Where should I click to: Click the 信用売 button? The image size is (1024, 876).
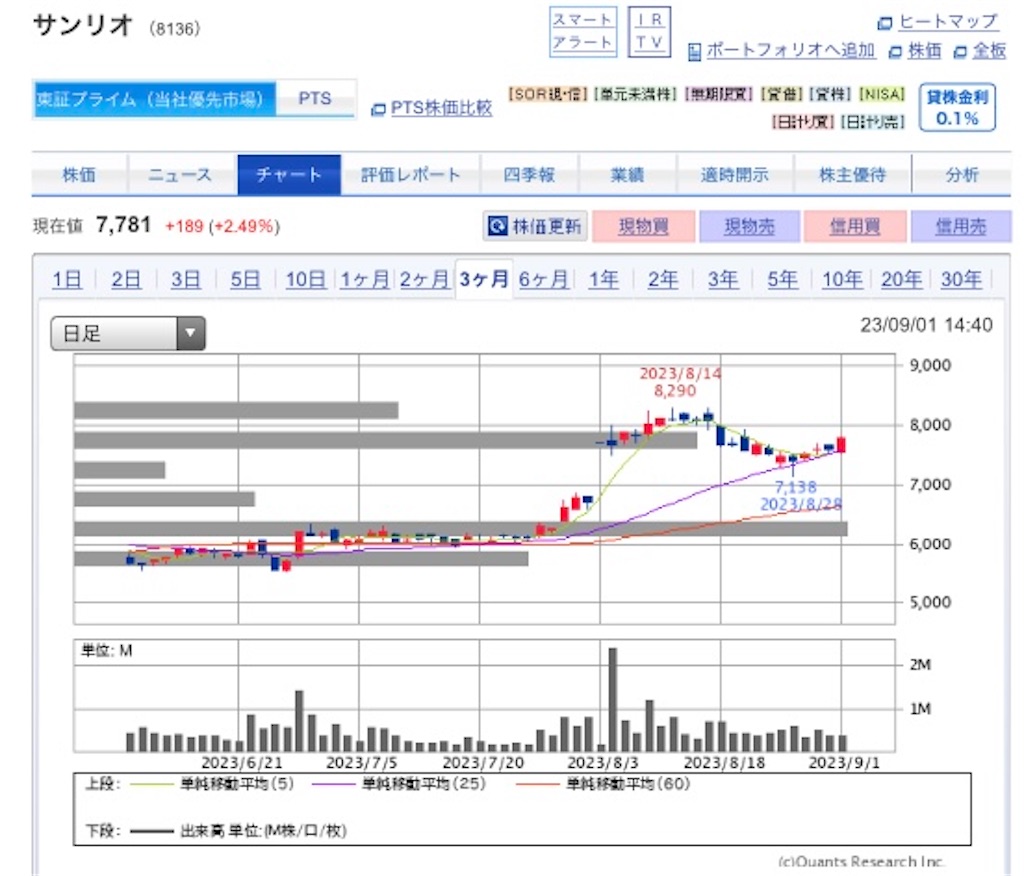point(961,226)
